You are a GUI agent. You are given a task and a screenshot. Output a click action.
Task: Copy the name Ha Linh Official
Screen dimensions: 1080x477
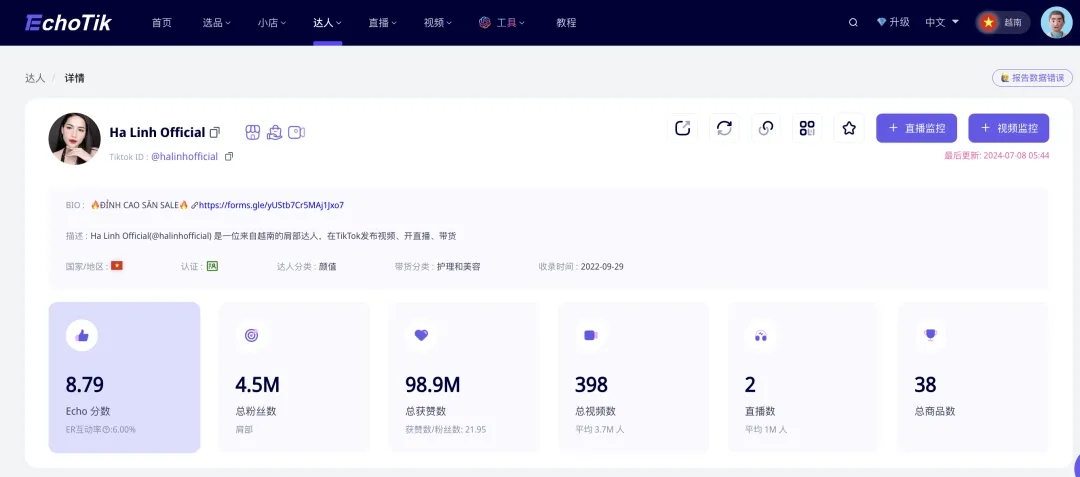click(215, 132)
